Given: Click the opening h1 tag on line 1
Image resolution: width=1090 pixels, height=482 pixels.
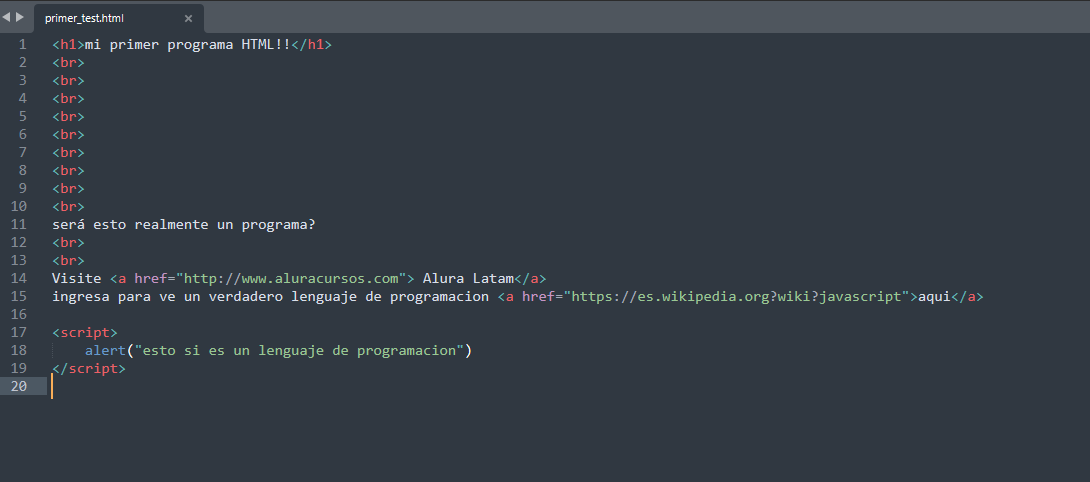Looking at the screenshot, I should tap(68, 45).
